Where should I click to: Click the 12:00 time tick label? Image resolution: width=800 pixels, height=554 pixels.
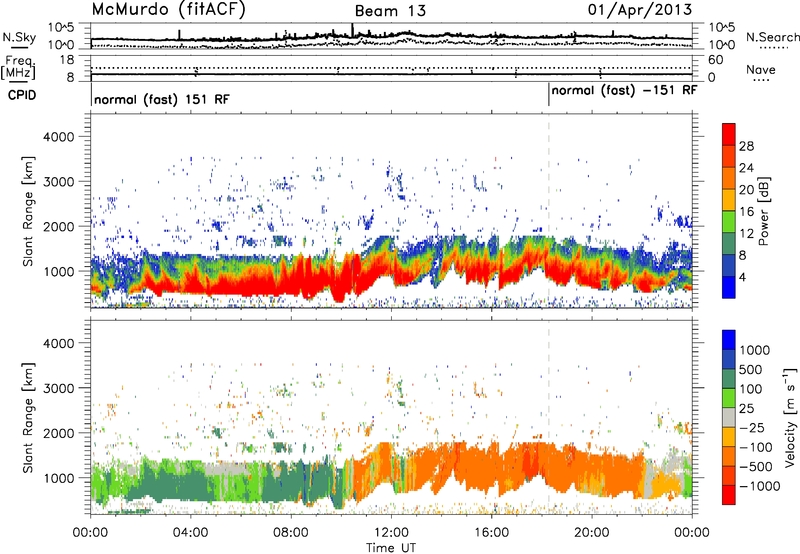point(391,533)
